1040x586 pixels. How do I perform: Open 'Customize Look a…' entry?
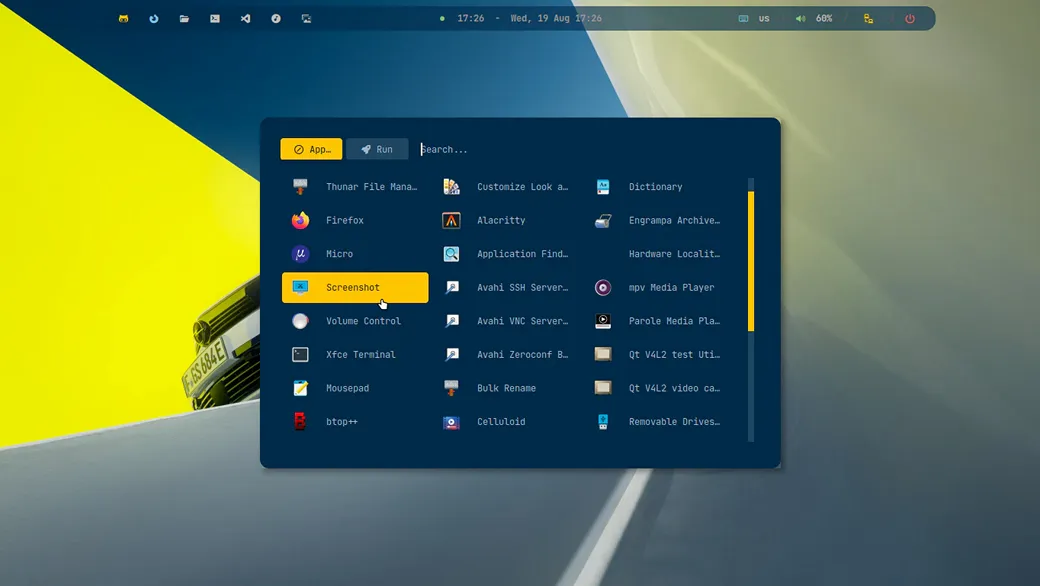click(x=506, y=187)
